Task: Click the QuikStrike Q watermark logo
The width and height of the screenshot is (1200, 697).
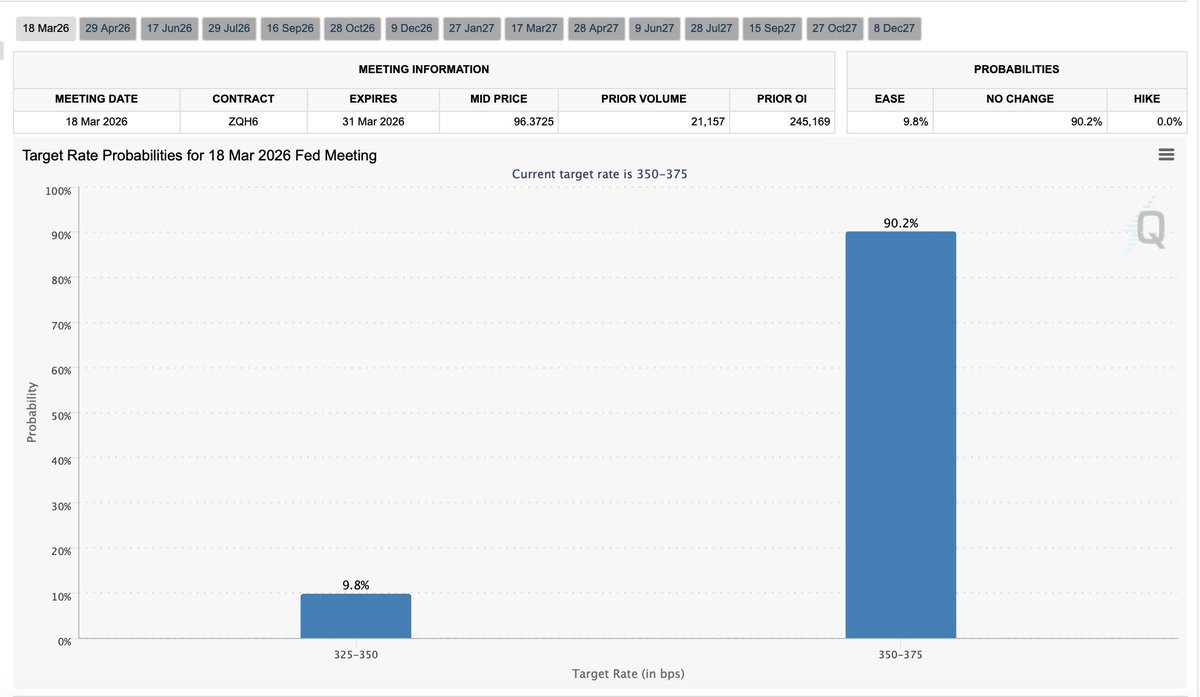Action: coord(1150,230)
